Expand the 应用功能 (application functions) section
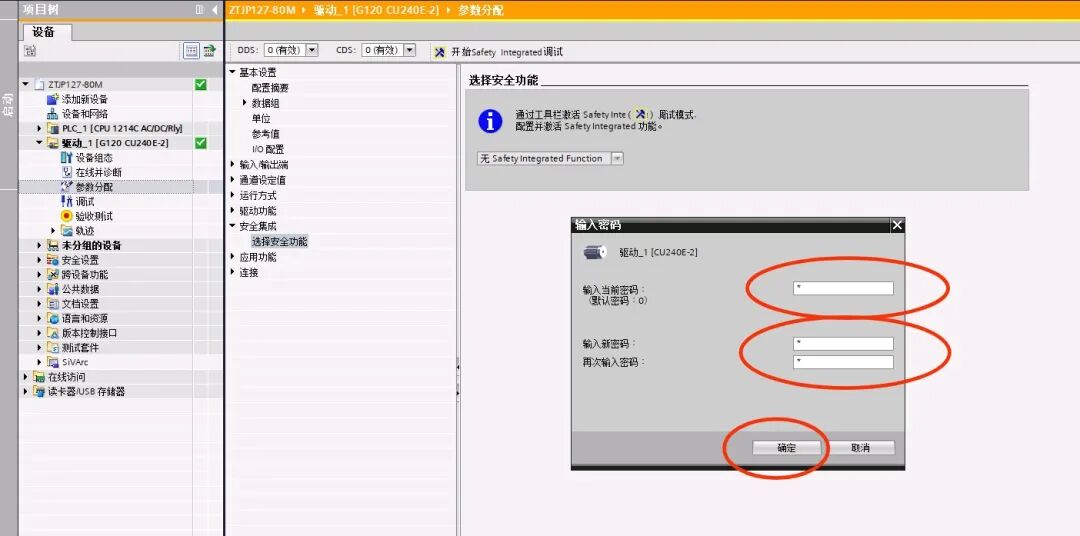The width and height of the screenshot is (1080, 536). 233,257
